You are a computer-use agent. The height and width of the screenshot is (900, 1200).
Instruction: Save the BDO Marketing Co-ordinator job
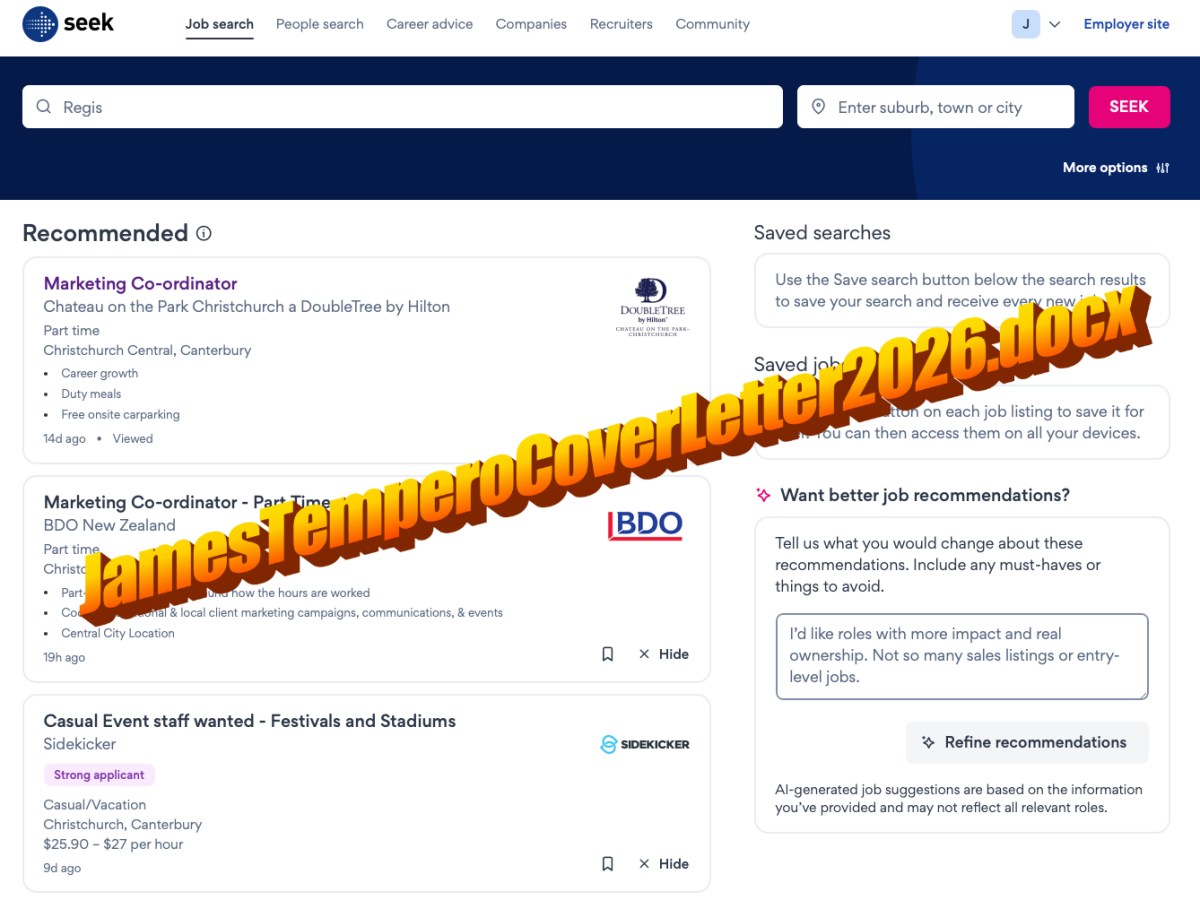click(607, 654)
